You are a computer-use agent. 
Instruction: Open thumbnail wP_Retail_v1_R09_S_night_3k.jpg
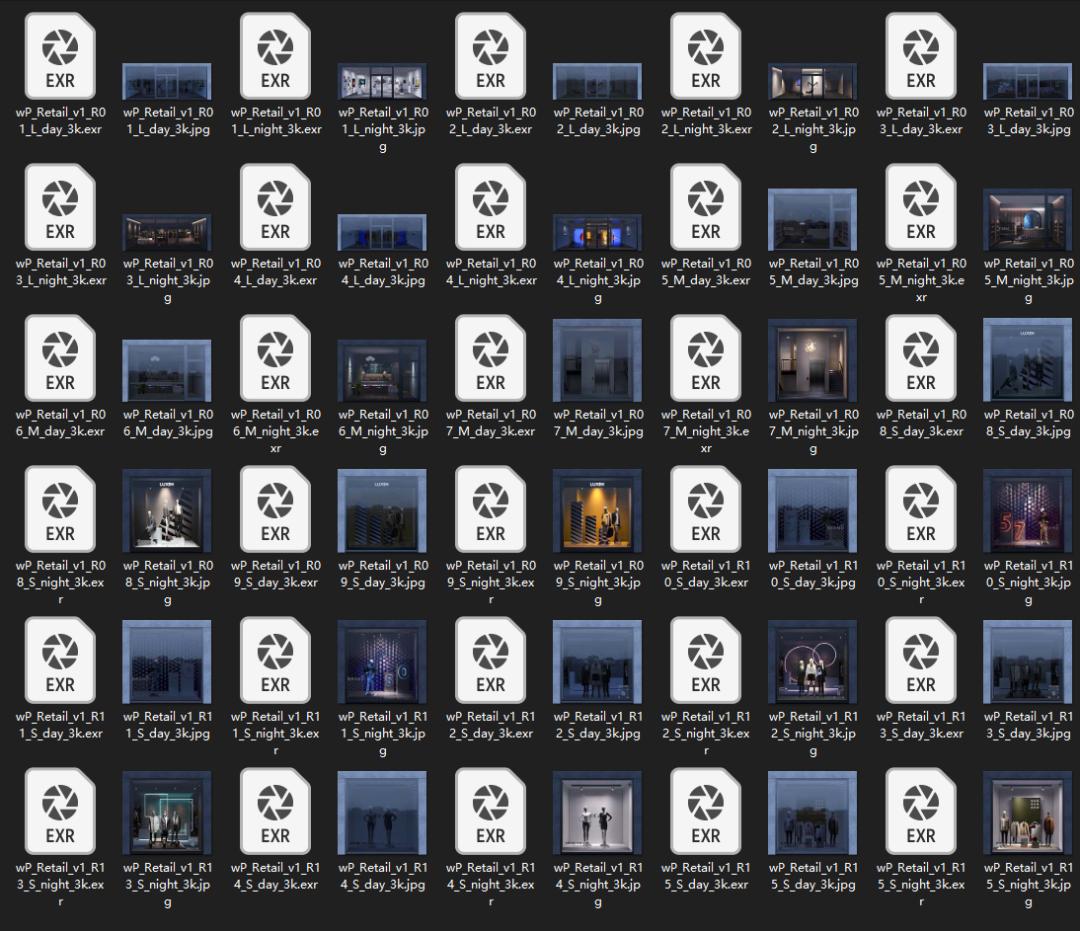coord(597,511)
